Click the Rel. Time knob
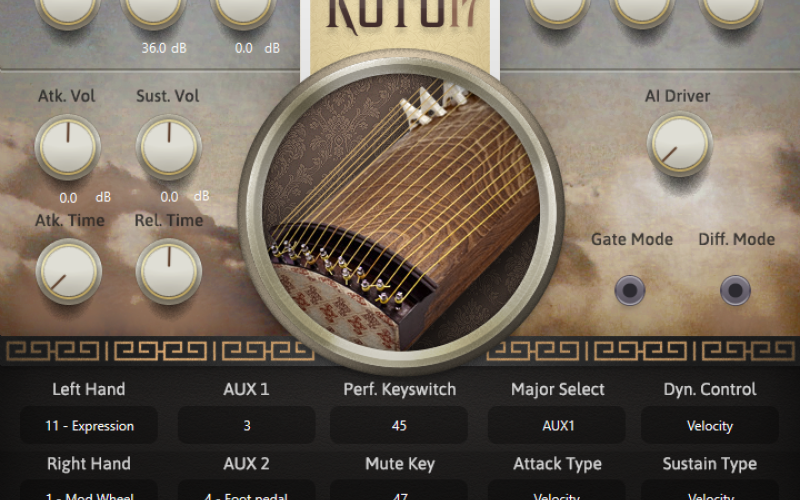The height and width of the screenshot is (500, 800). [169, 271]
